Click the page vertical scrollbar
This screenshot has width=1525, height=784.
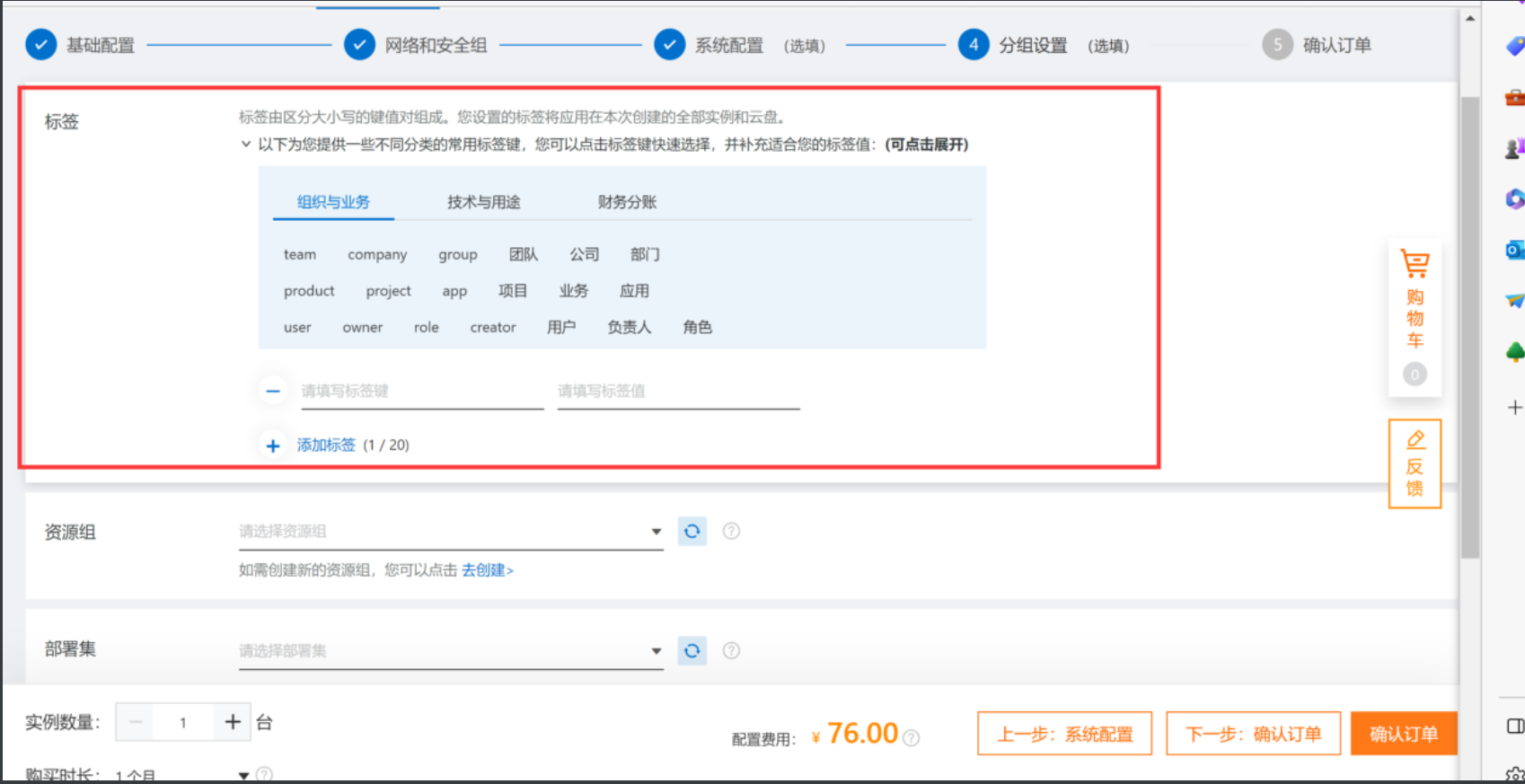(x=1469, y=328)
